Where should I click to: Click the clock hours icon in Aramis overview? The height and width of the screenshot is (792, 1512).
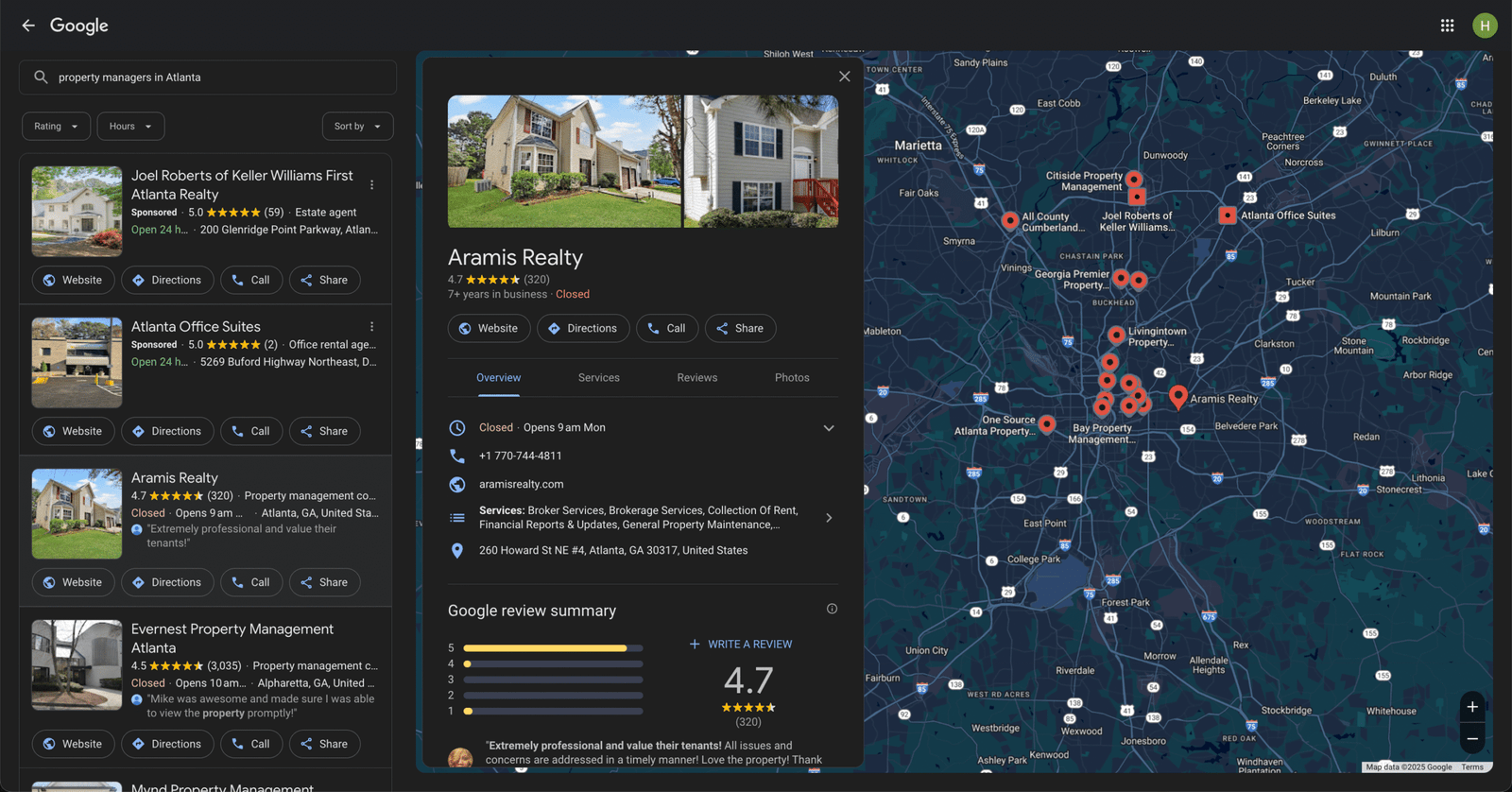[x=457, y=428]
